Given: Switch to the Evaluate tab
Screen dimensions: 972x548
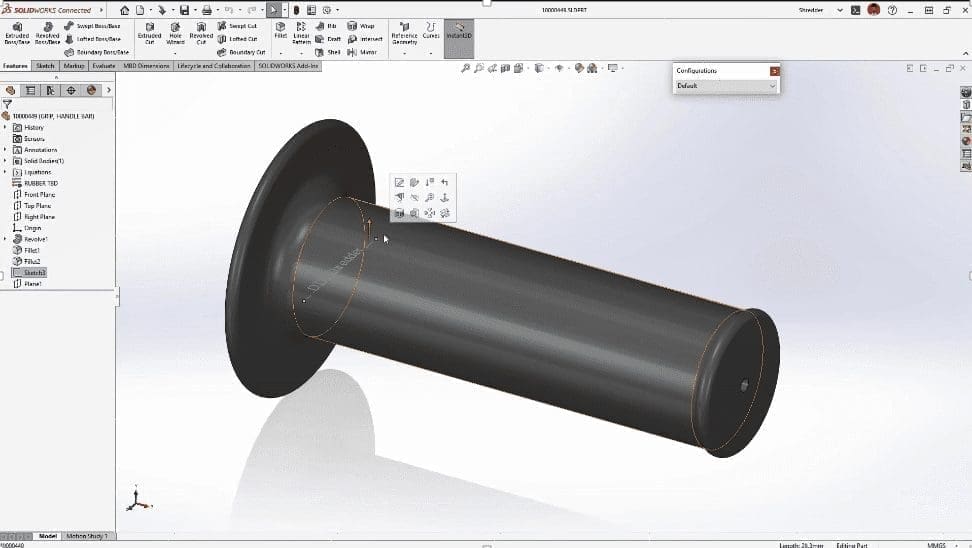Looking at the screenshot, I should (104, 66).
